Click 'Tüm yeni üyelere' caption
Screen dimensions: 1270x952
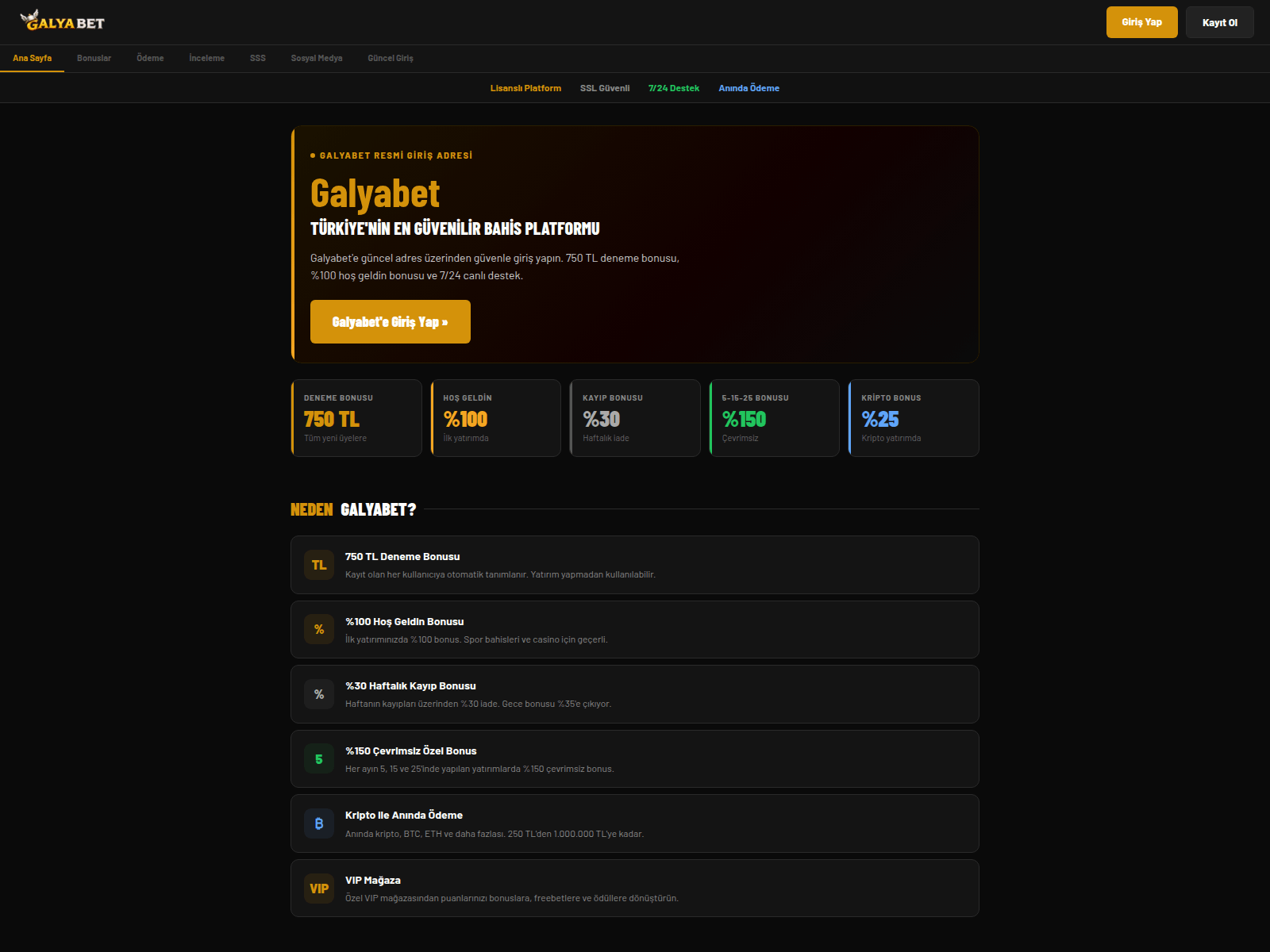coord(335,438)
